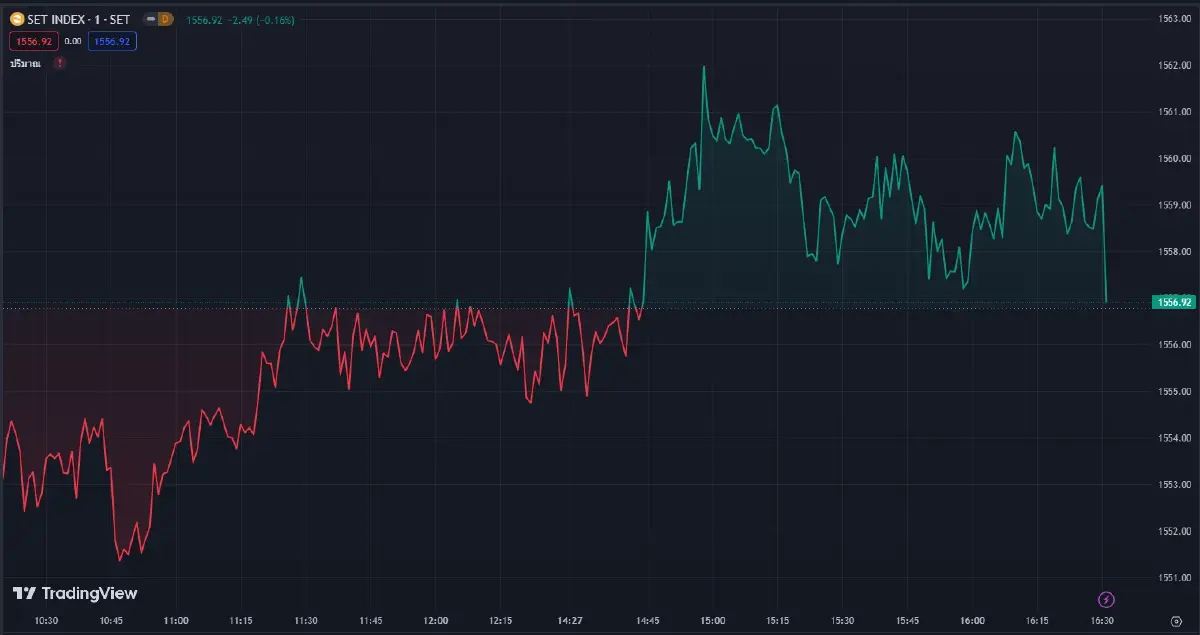Click the 11:45 time axis label
Screen dimensions: 1200x635
click(x=371, y=621)
